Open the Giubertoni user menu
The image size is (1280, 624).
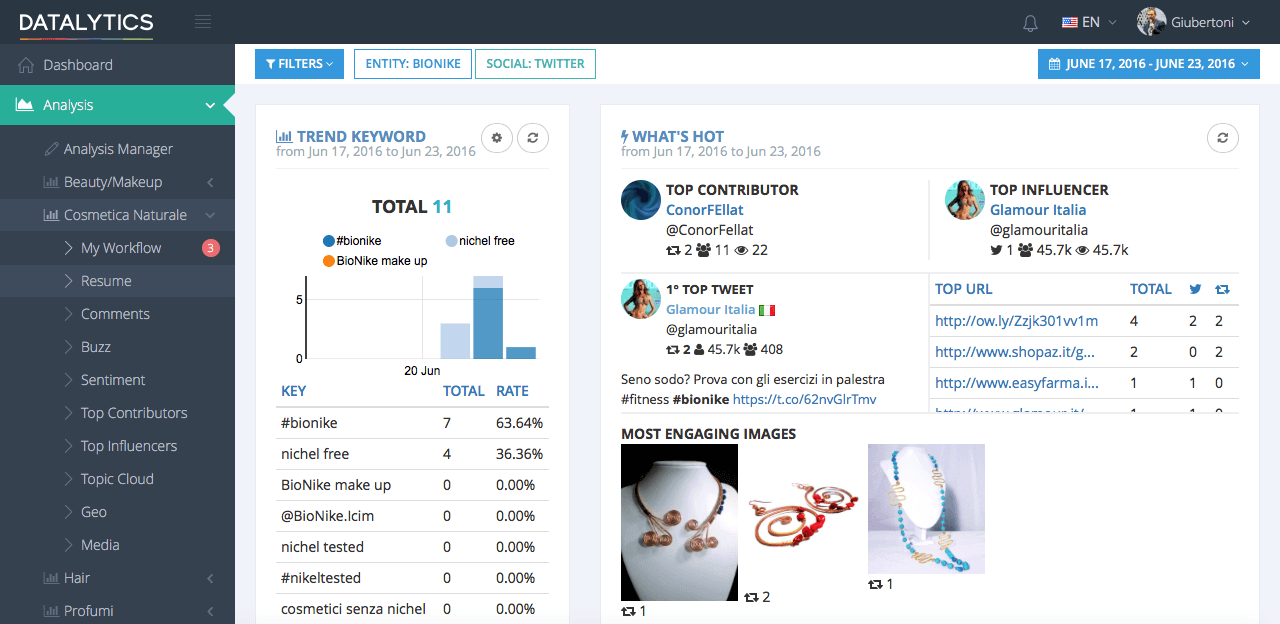(1194, 22)
